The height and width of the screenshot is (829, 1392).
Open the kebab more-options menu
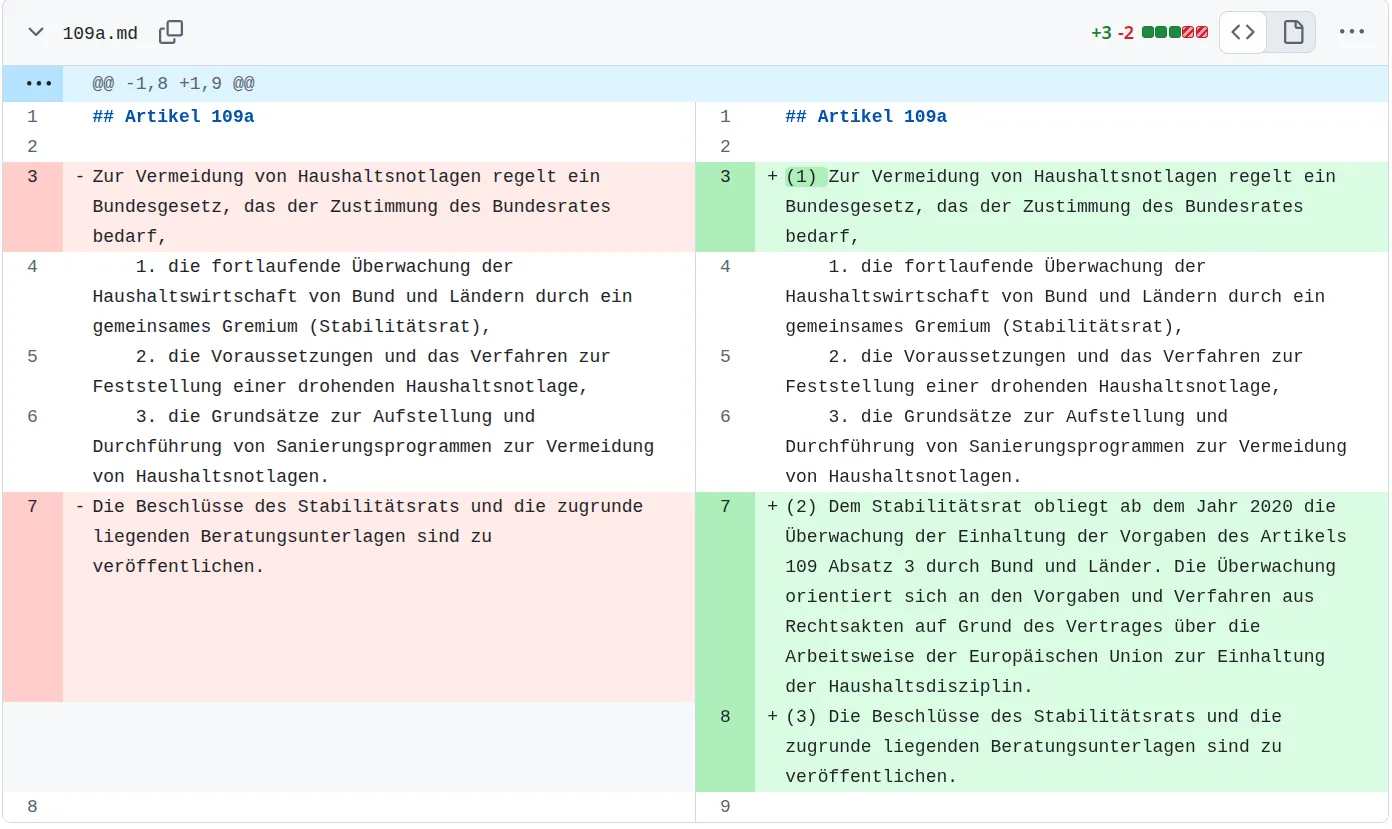tap(1352, 32)
